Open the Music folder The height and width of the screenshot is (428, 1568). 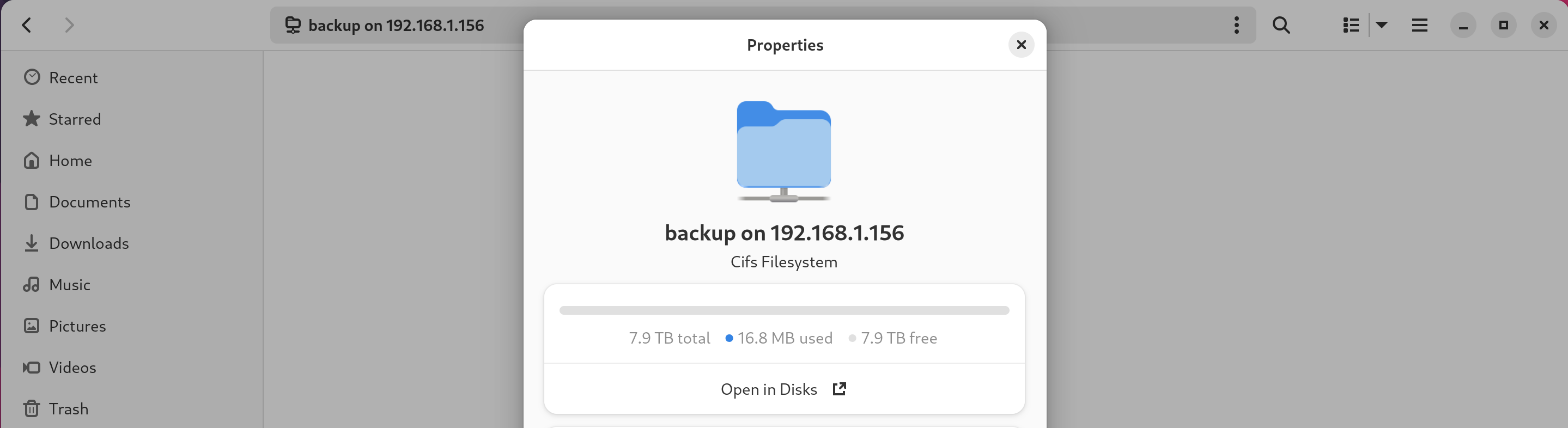(69, 285)
